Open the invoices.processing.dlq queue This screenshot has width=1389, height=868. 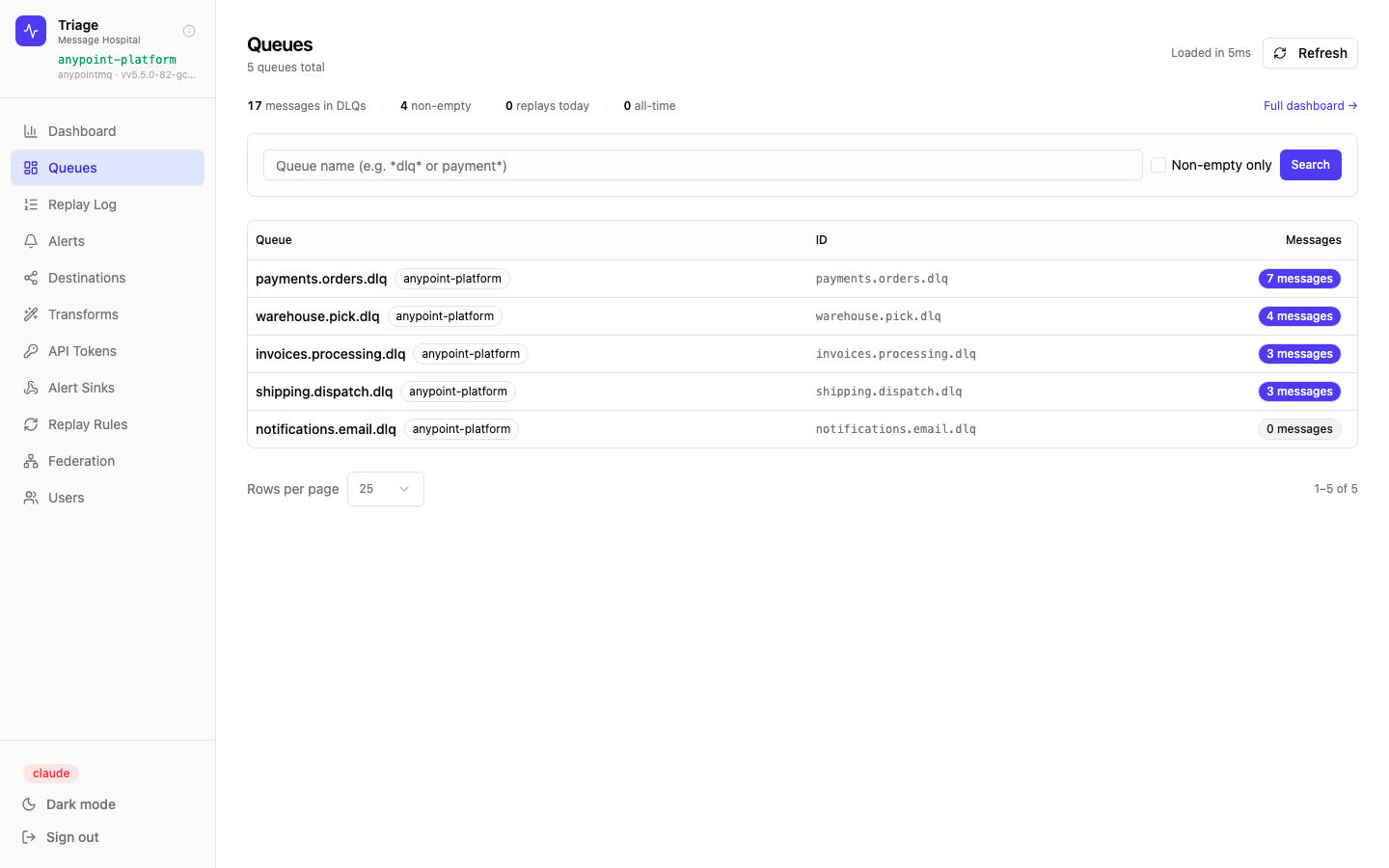coord(331,354)
